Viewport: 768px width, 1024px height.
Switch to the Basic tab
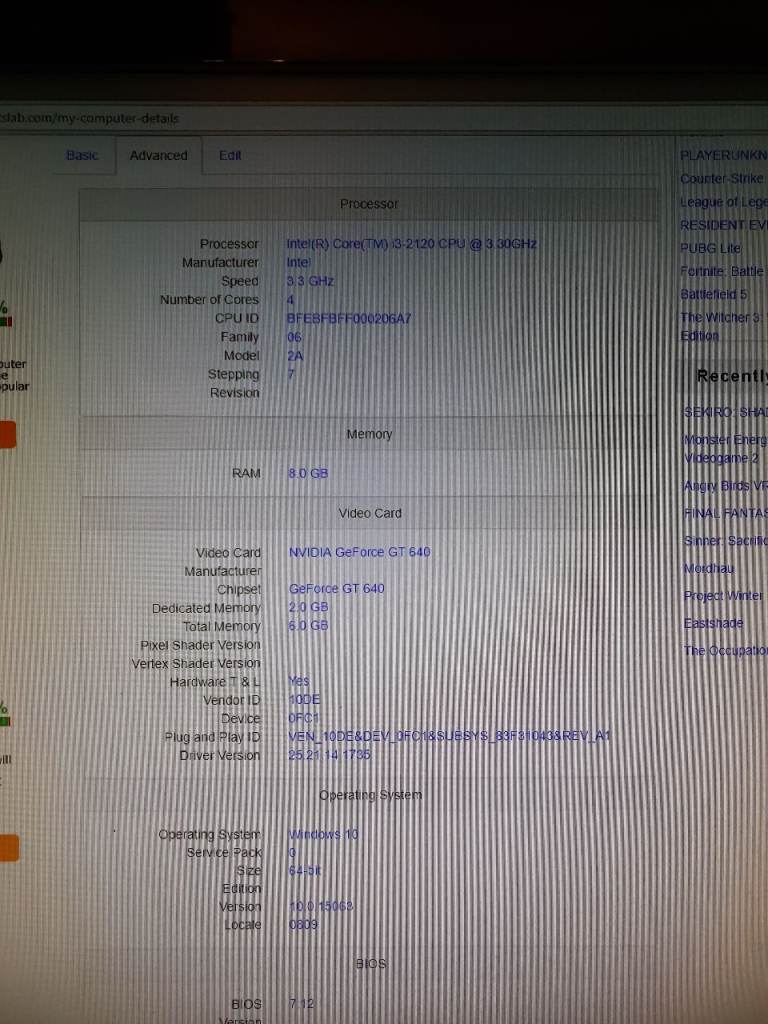82,155
